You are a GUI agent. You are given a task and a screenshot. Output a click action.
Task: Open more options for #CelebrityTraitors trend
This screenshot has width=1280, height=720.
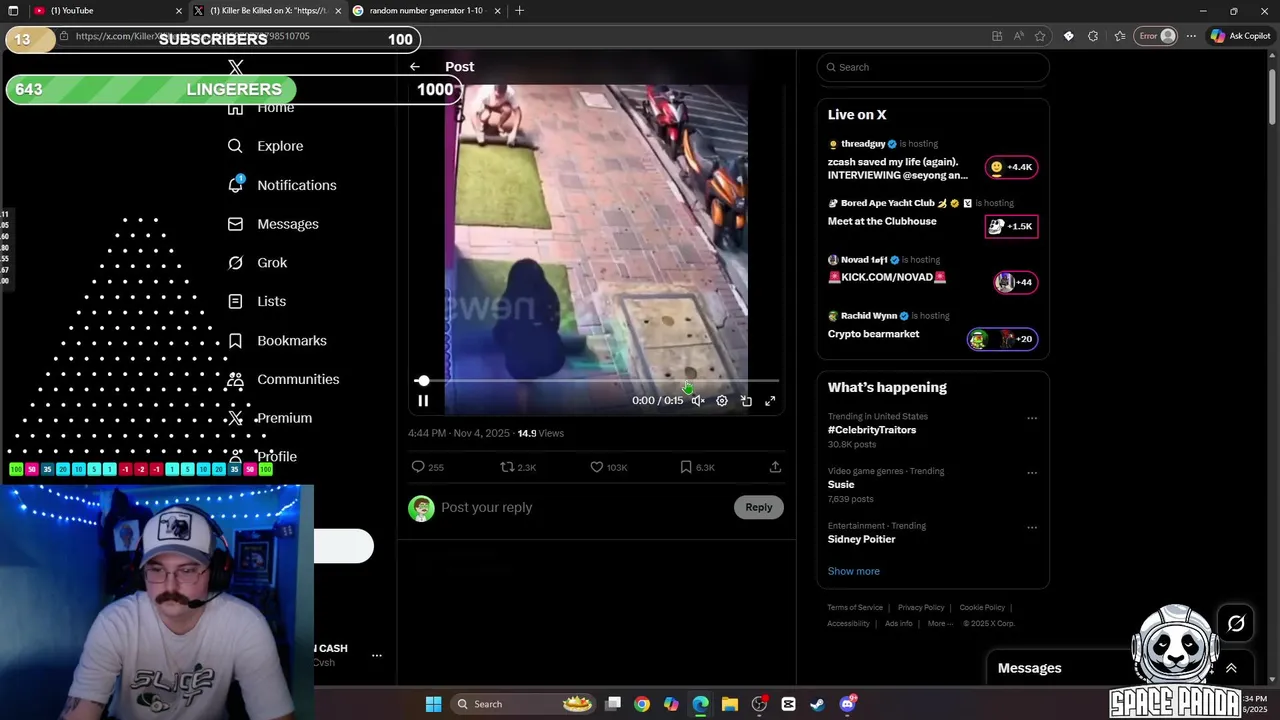1032,418
